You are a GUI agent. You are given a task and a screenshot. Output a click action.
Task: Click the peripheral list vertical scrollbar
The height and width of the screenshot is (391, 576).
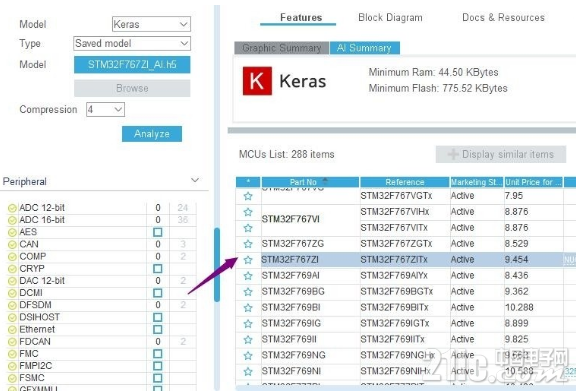pos(217,265)
